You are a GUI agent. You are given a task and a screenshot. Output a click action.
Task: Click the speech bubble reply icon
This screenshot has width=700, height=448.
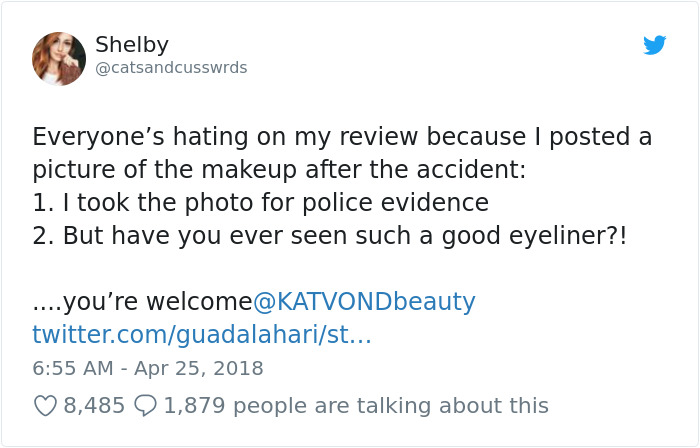(145, 406)
